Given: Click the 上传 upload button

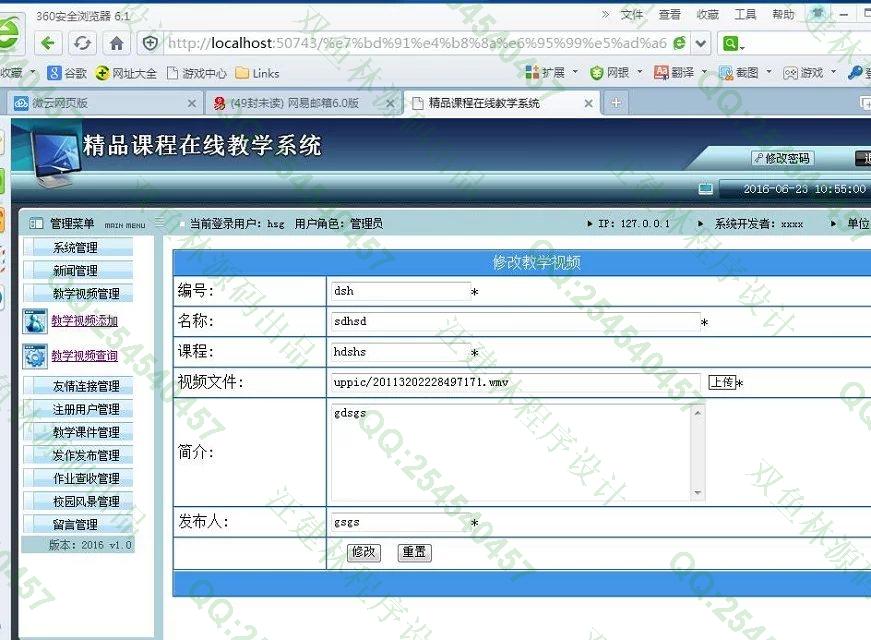Looking at the screenshot, I should 722,382.
